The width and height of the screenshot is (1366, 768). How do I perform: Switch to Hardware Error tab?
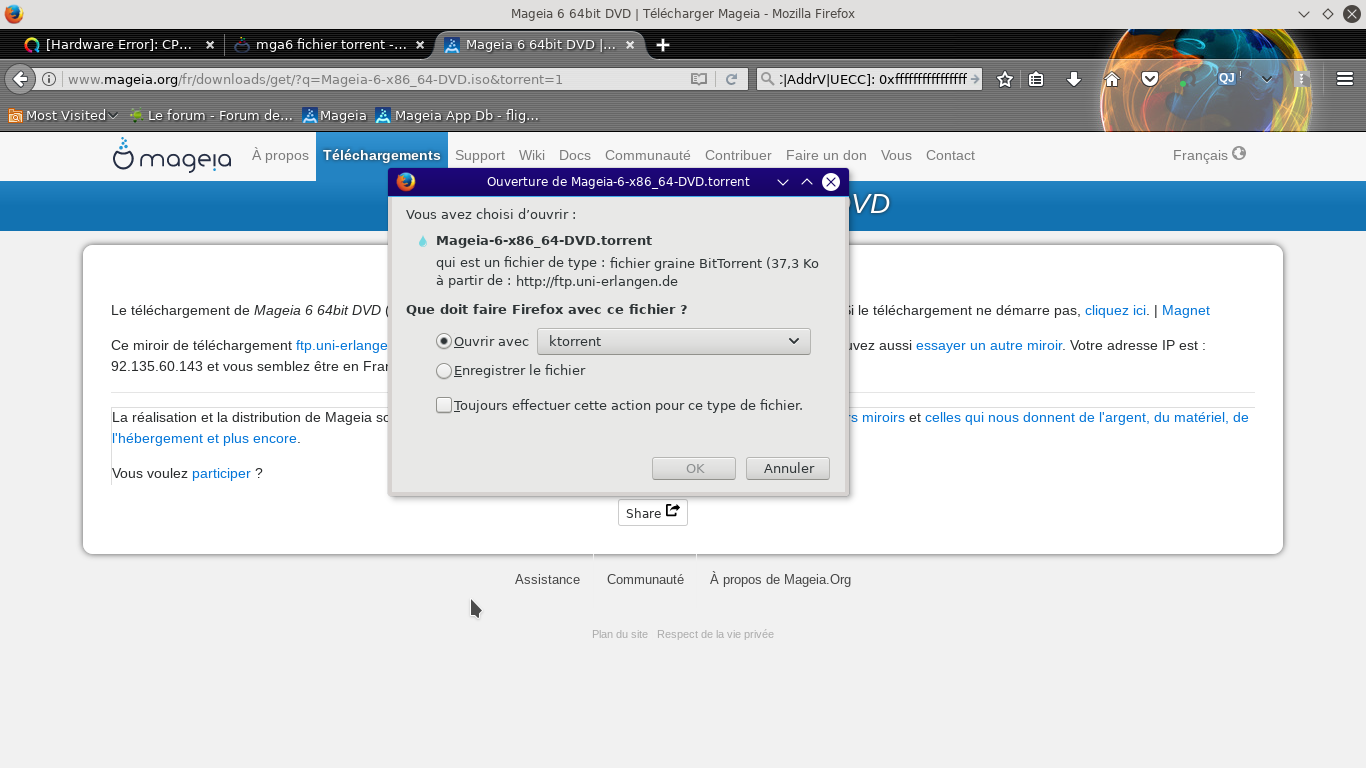point(119,45)
